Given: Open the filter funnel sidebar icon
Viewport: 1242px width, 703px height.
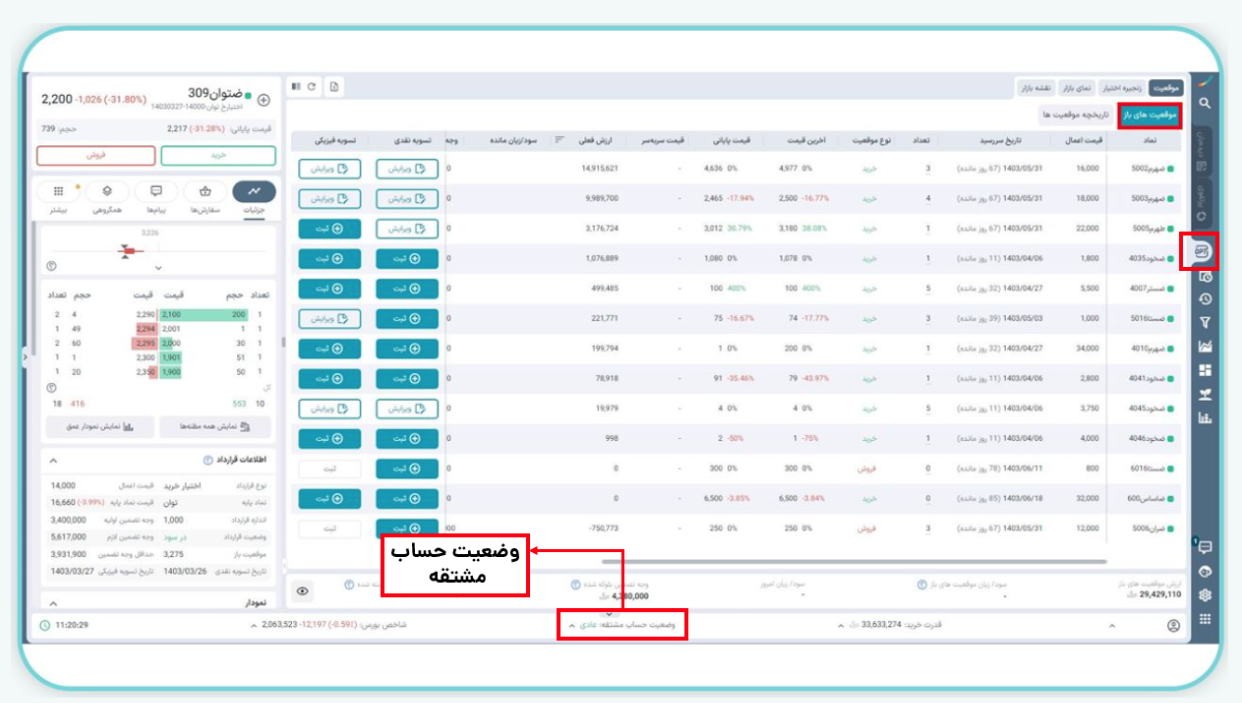Looking at the screenshot, I should point(1205,322).
